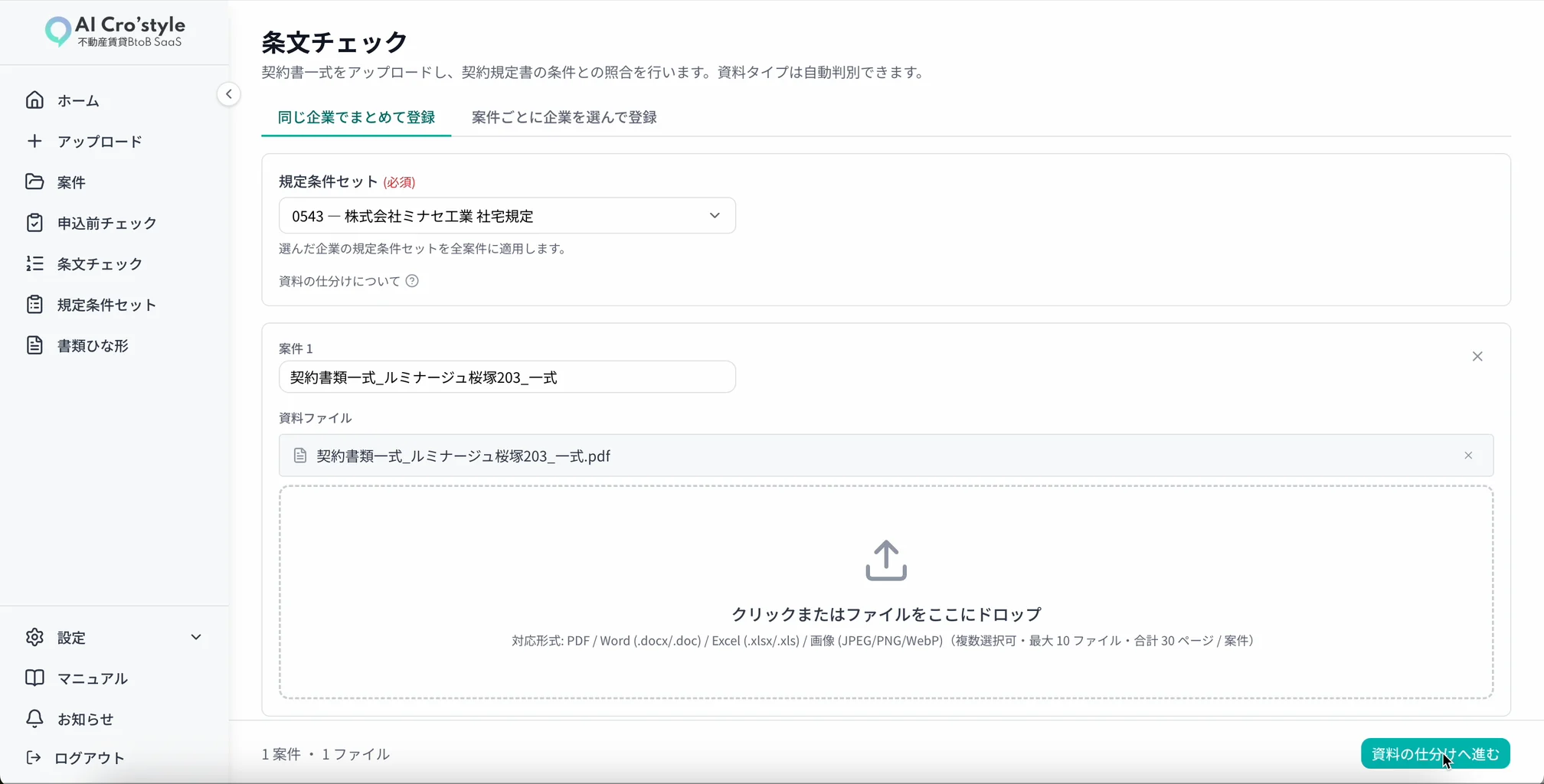The image size is (1544, 784).
Task: Click the 規定条件セット icon
Action: [x=34, y=304]
